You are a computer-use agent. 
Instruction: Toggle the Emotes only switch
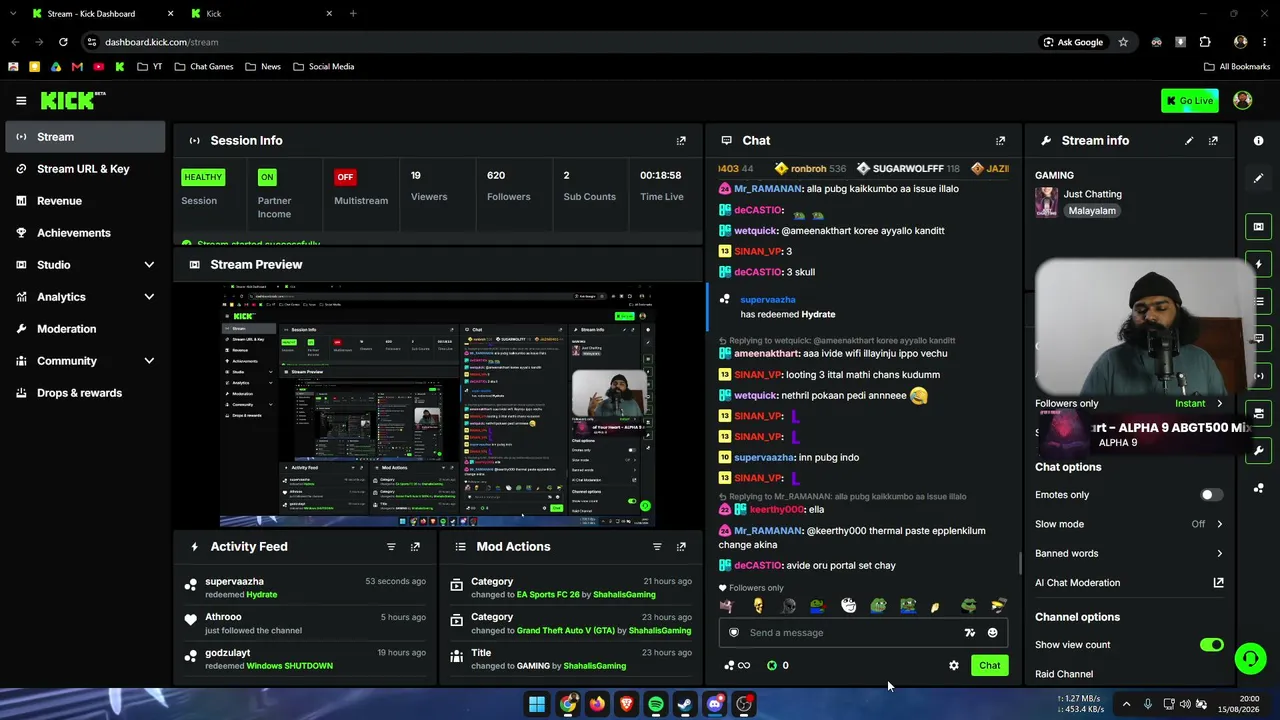point(1211,495)
